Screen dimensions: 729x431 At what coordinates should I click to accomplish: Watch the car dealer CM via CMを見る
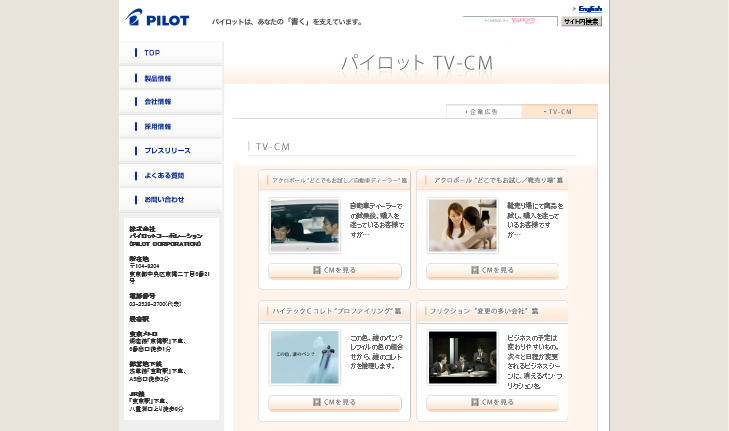point(335,271)
